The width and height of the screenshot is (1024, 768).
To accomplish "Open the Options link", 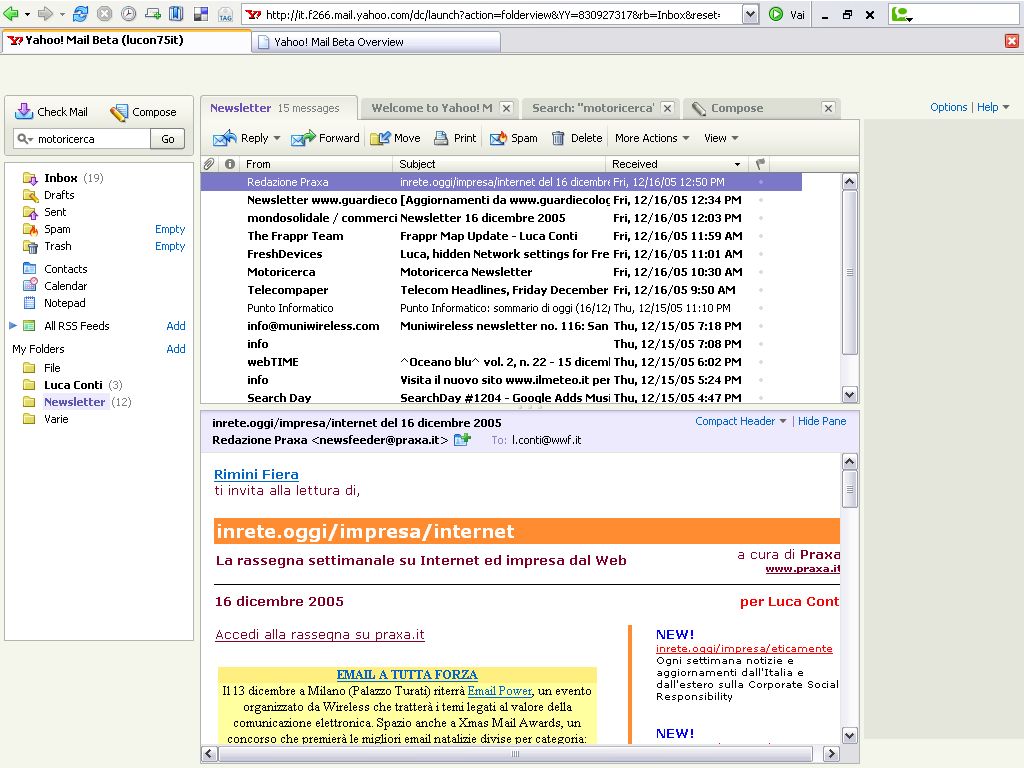I will 948,107.
